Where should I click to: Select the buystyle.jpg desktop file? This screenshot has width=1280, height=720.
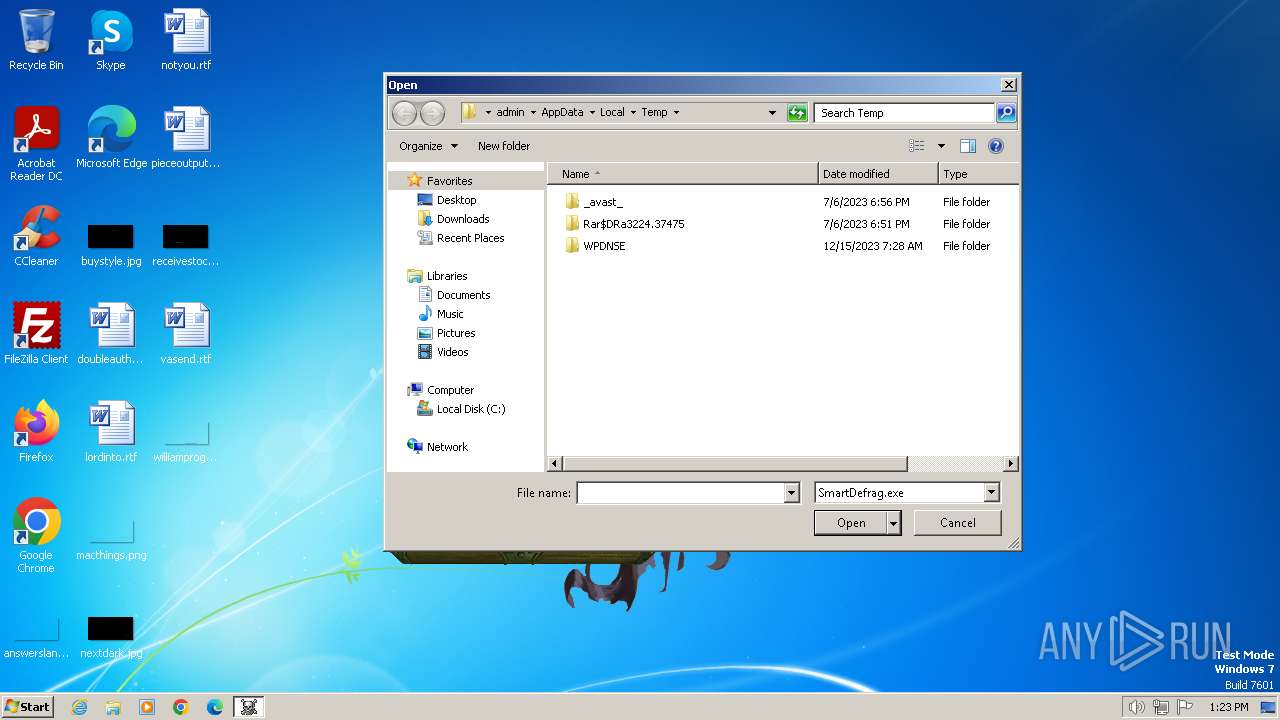[x=111, y=245]
